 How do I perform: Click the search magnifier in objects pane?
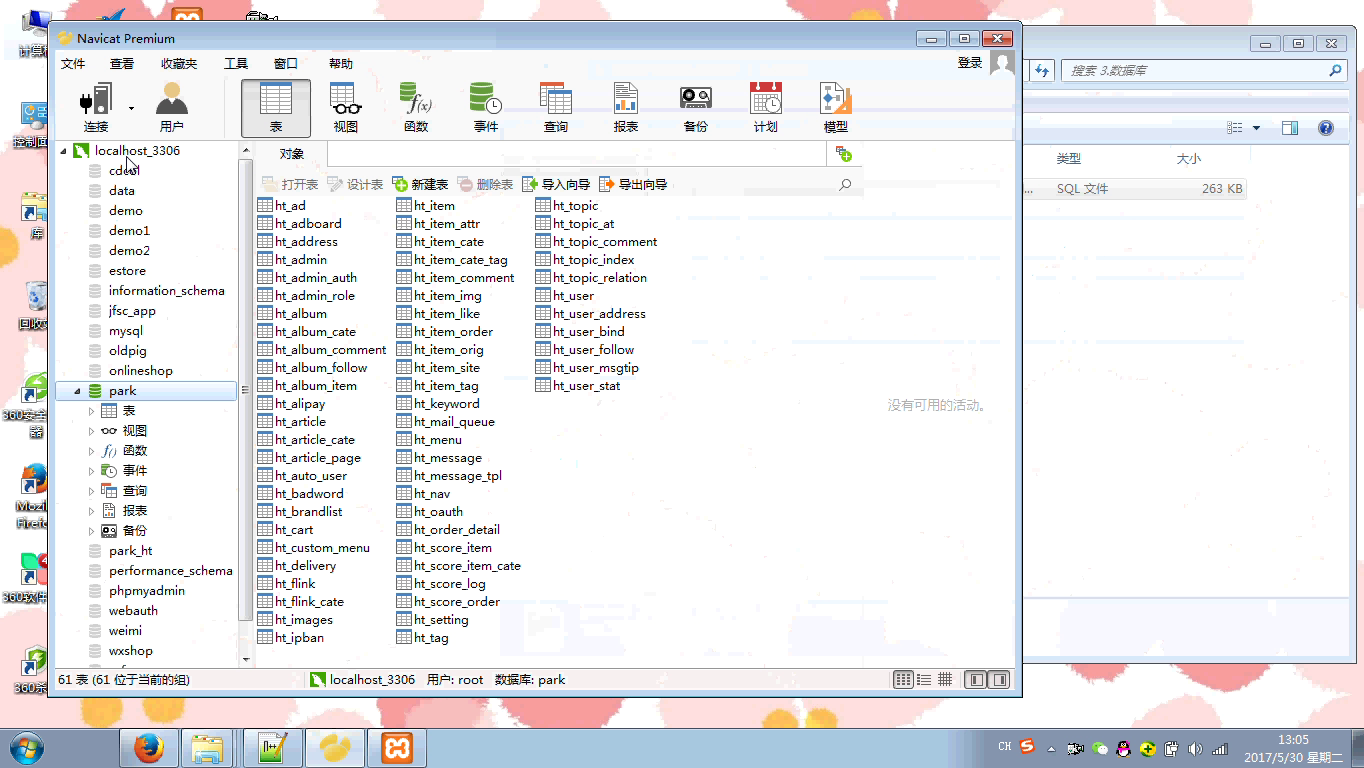pyautogui.click(x=845, y=184)
